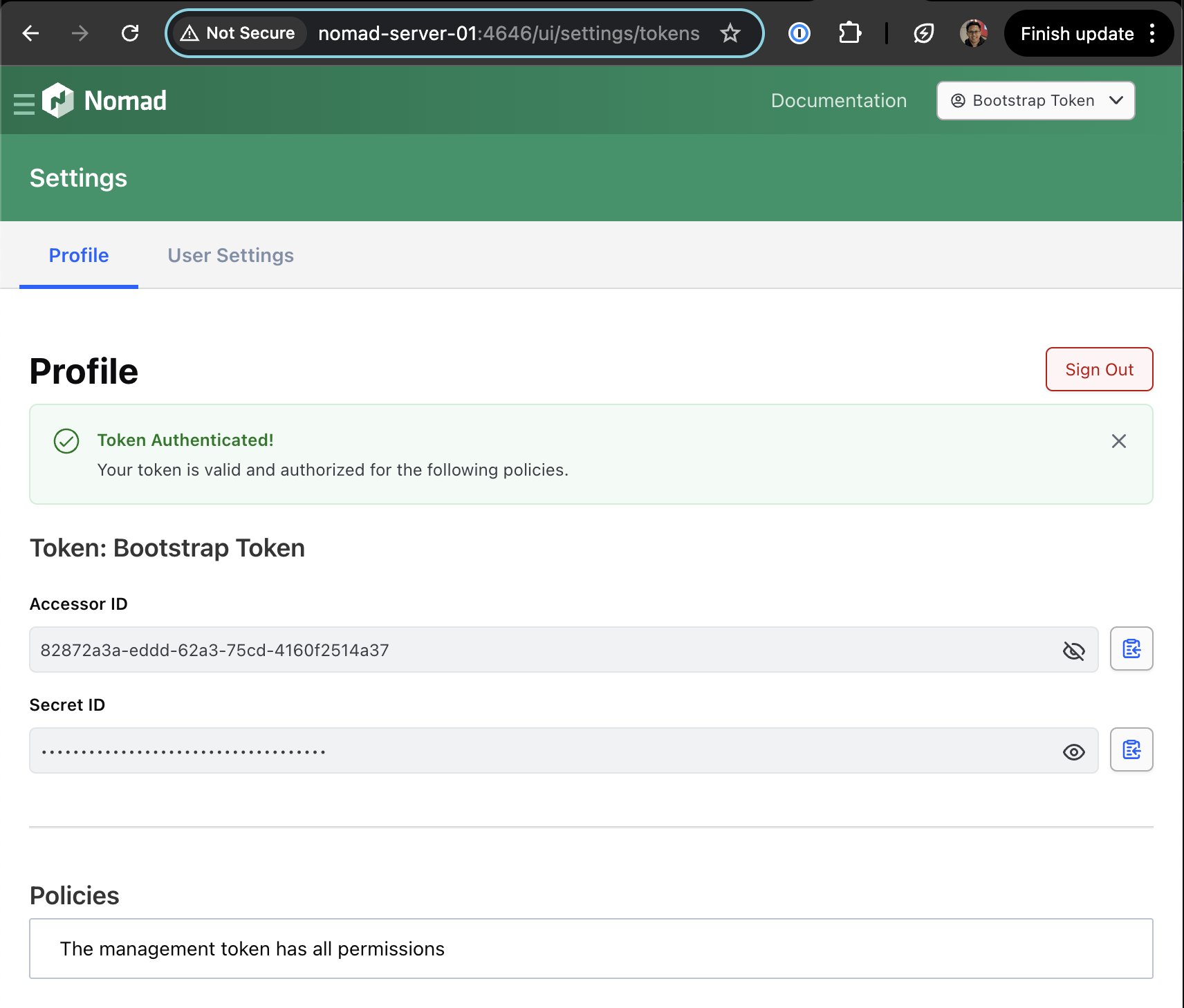Open the Documentation link
1184x1008 pixels.
coord(838,101)
